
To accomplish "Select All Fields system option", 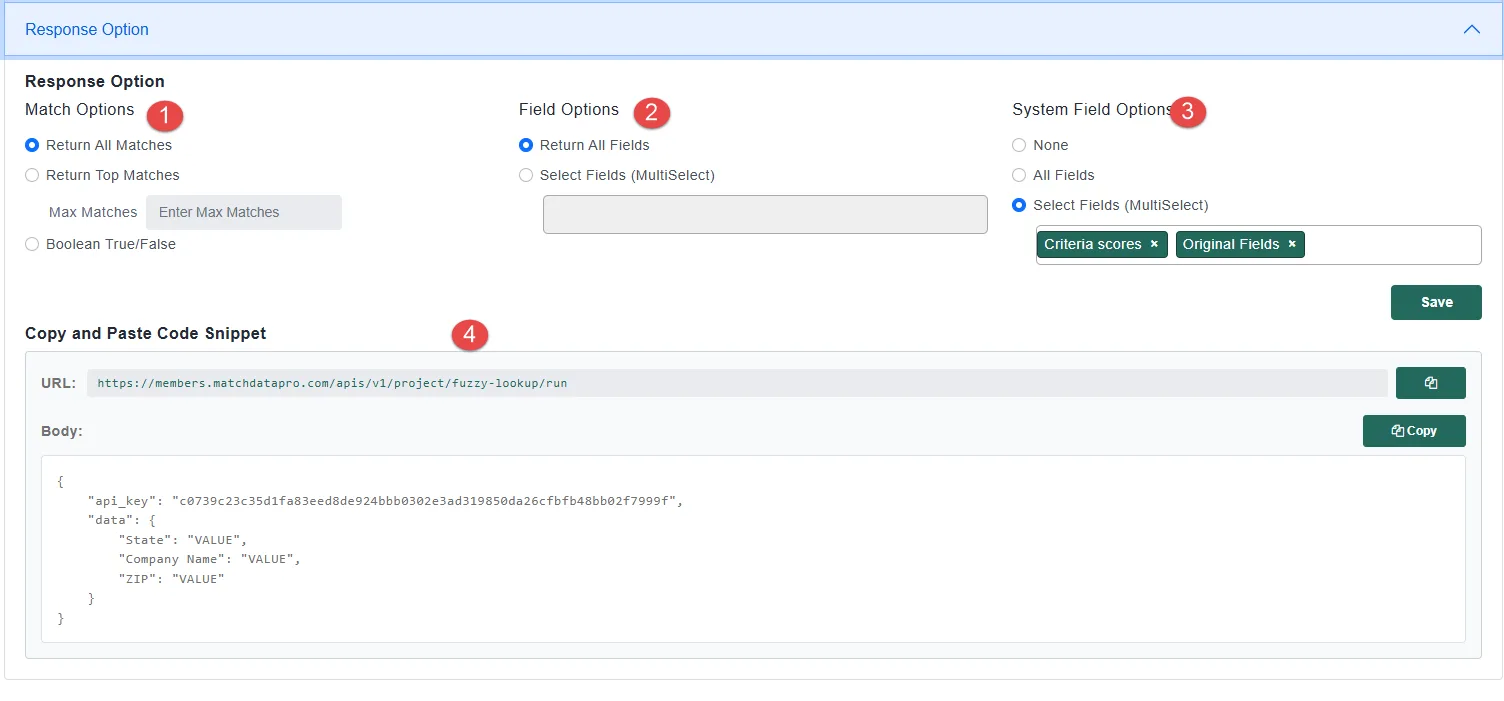I will (x=1019, y=175).
